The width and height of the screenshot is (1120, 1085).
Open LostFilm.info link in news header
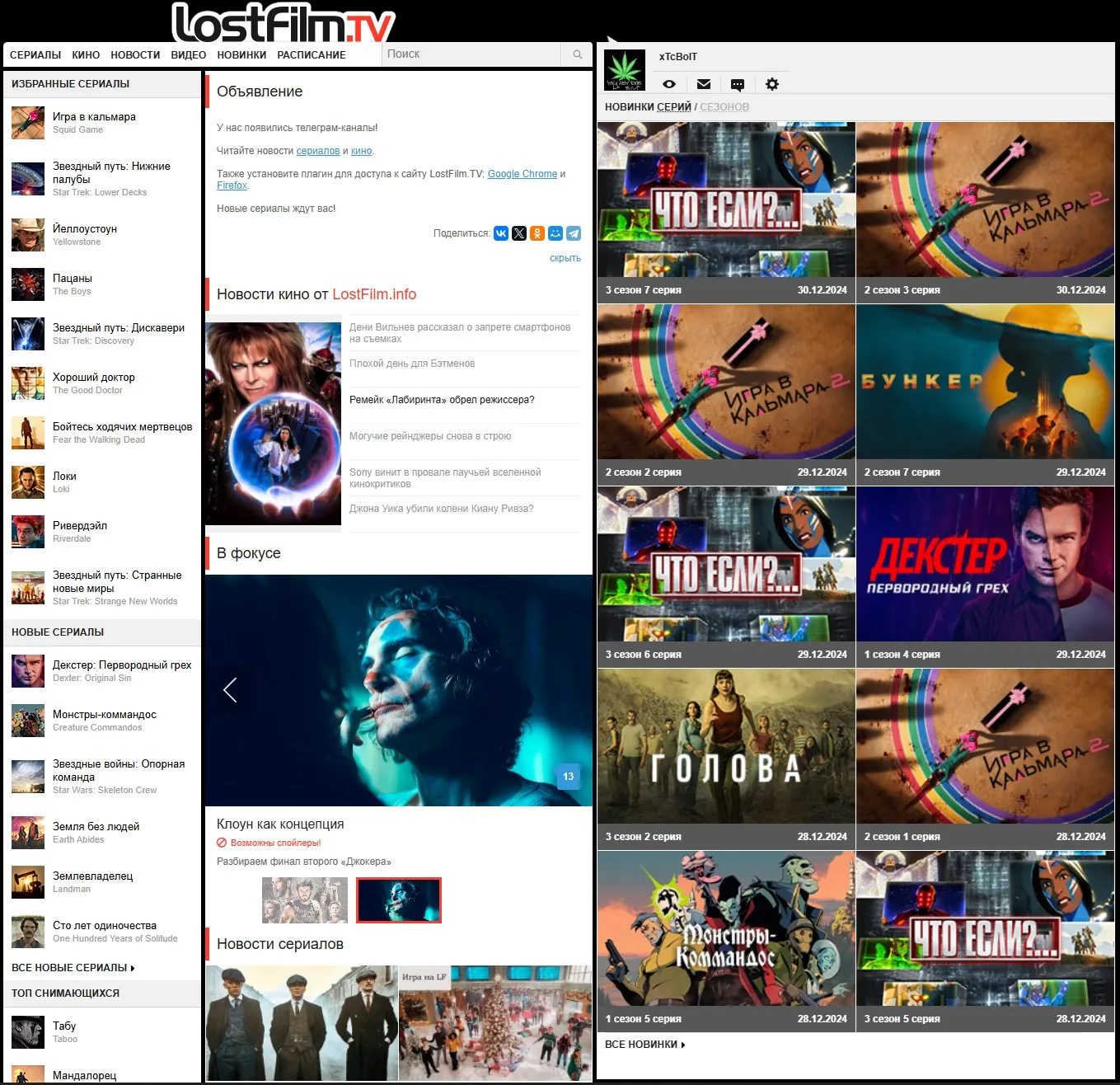[x=374, y=294]
